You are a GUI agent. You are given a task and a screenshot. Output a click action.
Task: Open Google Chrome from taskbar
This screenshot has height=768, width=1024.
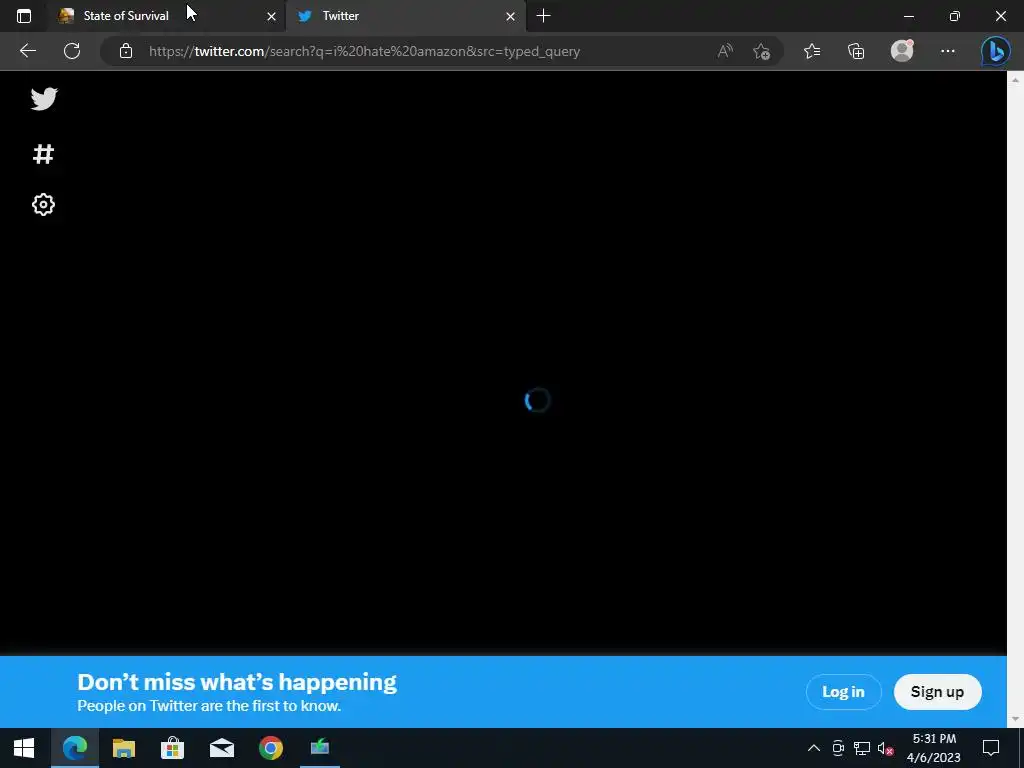(x=270, y=748)
